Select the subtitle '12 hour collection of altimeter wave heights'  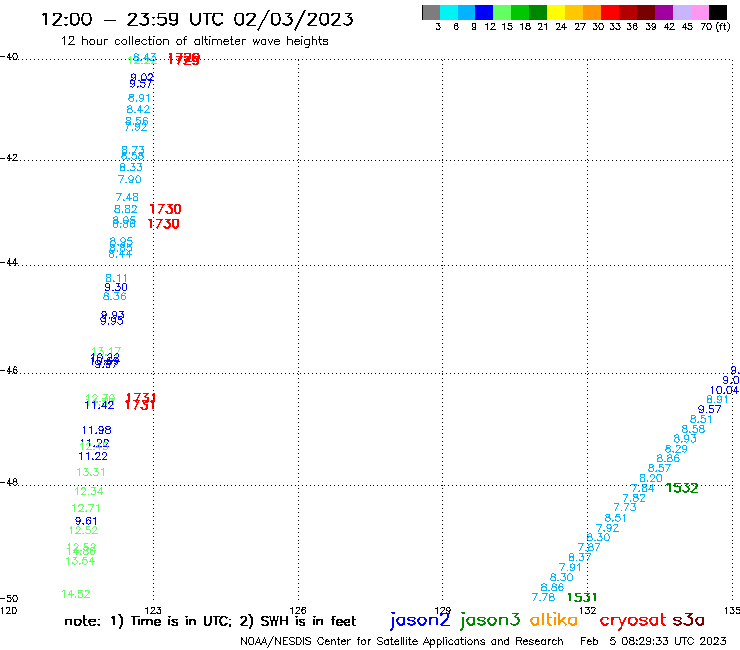(x=194, y=41)
